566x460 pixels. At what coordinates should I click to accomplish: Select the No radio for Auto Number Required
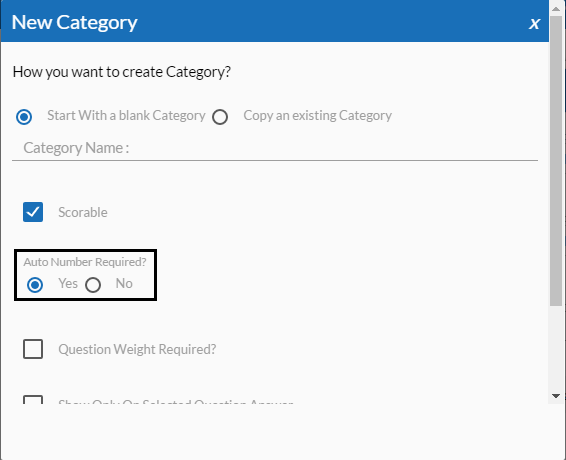[93, 285]
